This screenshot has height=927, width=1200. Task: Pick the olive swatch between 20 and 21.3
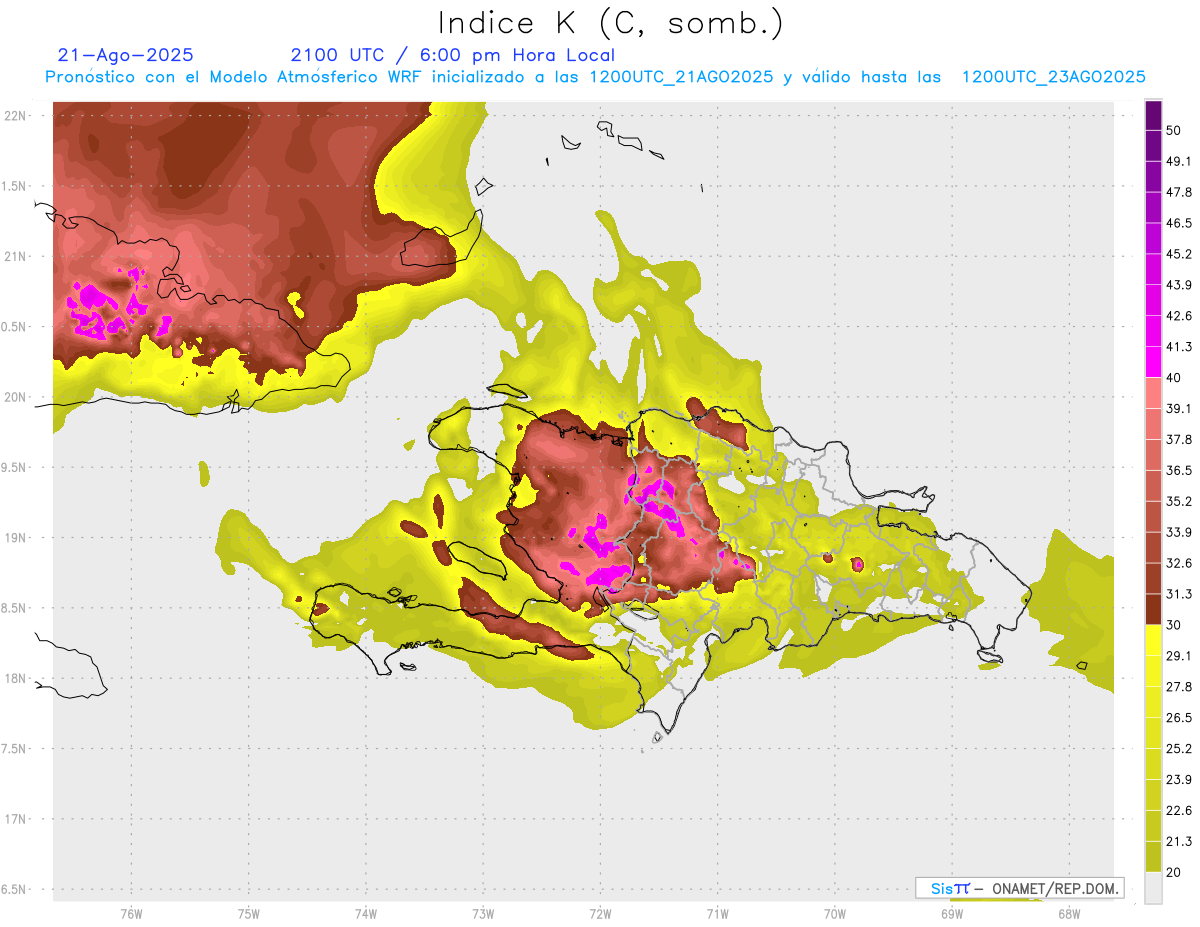point(1154,856)
